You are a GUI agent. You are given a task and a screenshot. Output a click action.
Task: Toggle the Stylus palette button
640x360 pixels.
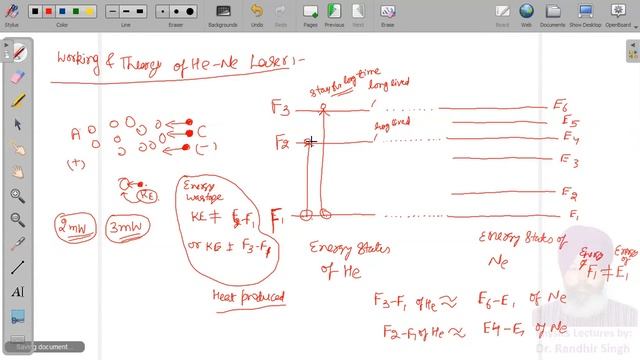[11, 15]
